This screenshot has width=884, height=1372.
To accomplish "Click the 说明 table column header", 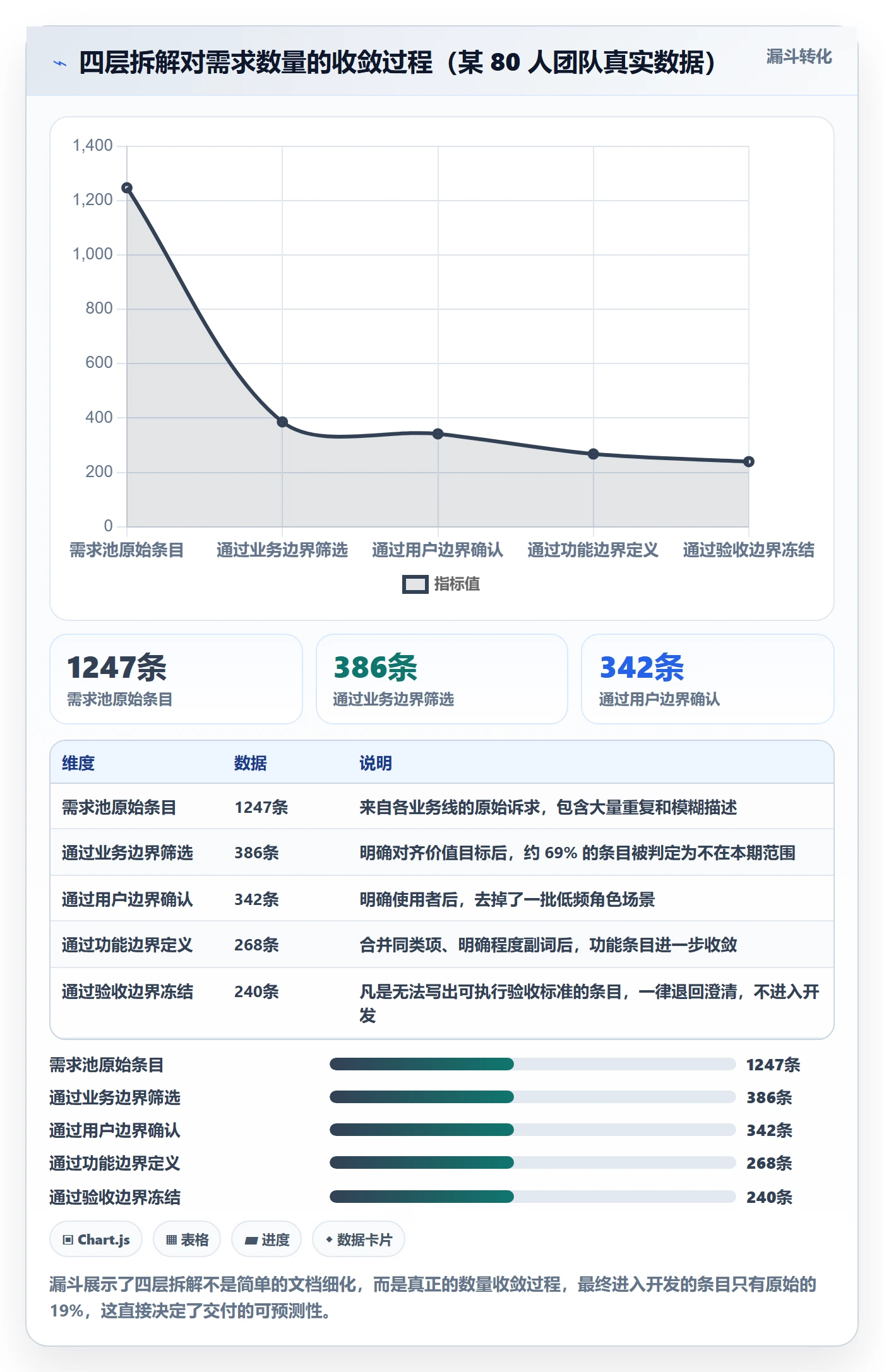I will pyautogui.click(x=376, y=763).
